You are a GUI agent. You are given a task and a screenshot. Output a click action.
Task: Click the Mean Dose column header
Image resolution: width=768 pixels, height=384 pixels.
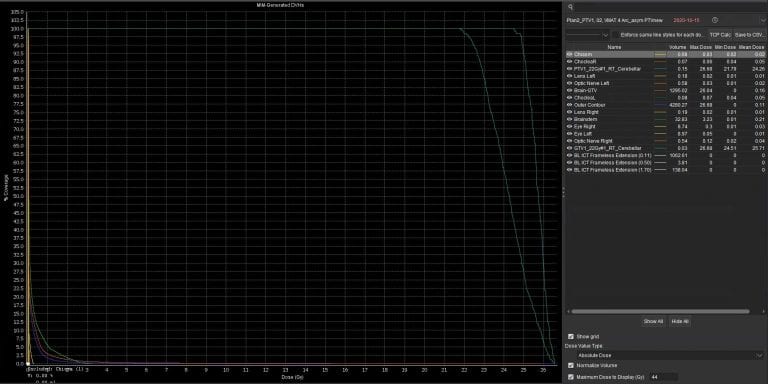point(751,47)
